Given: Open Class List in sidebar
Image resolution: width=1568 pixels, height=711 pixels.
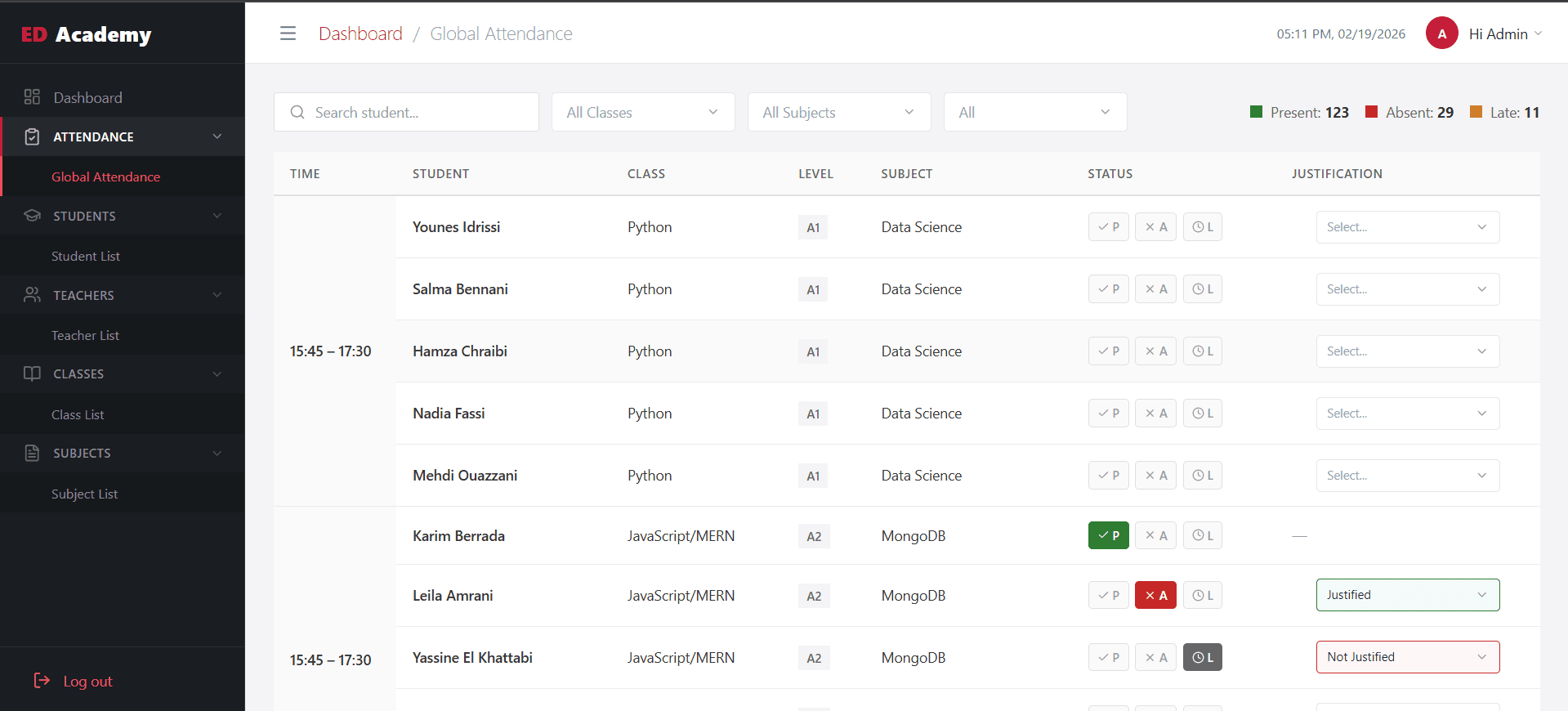Looking at the screenshot, I should click(123, 414).
